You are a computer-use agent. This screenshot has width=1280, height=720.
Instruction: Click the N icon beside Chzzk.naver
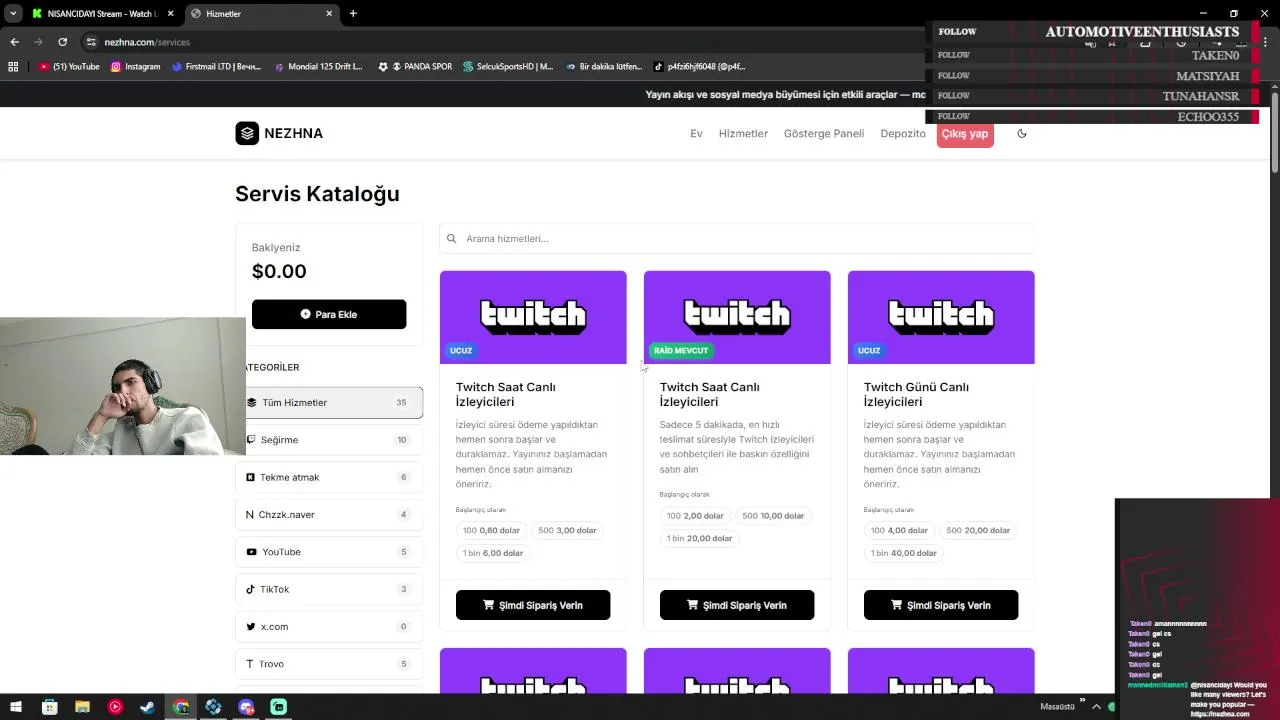250,515
